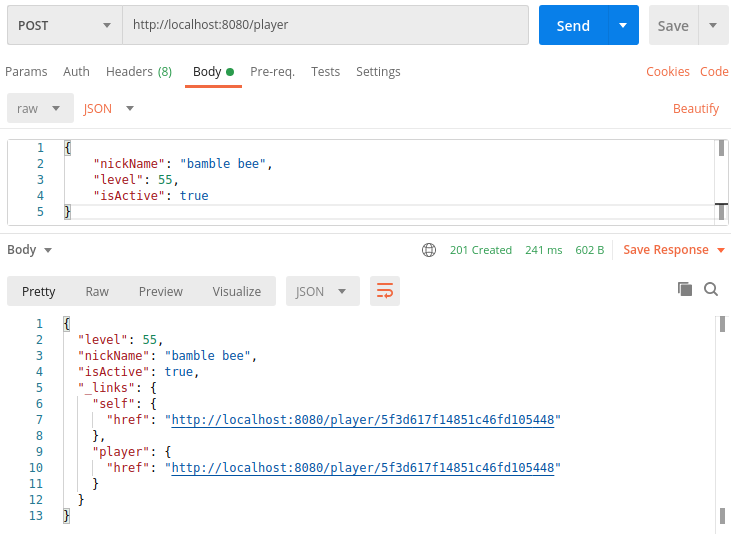Open the raw body type dropdown
The image size is (731, 534).
click(x=40, y=108)
